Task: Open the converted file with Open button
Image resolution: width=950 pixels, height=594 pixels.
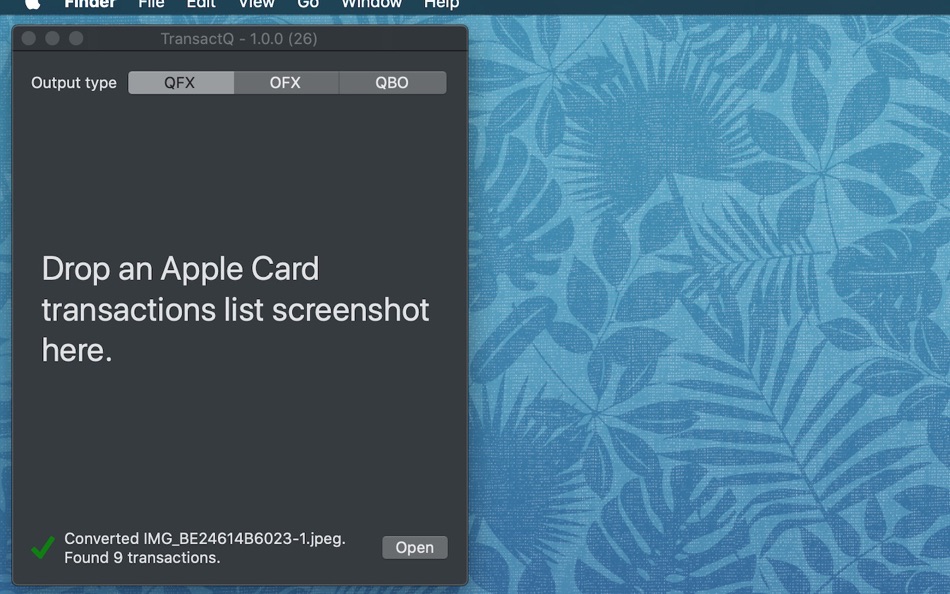Action: 414,547
